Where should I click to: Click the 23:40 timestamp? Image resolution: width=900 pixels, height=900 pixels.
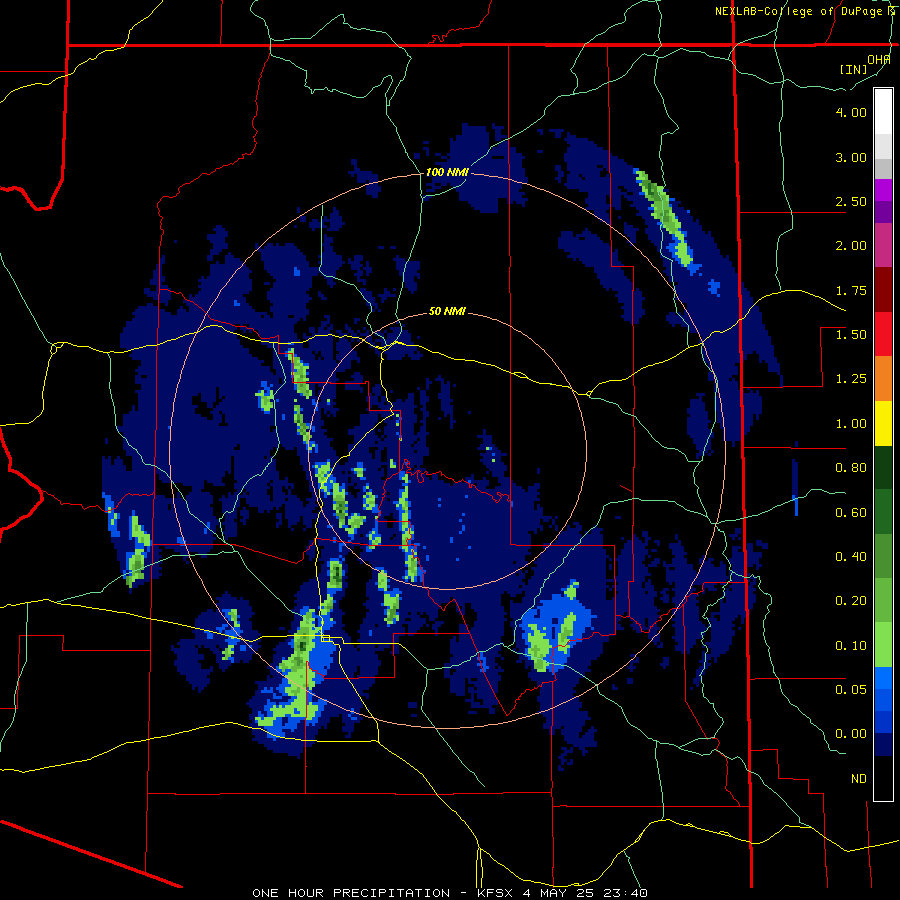626,893
